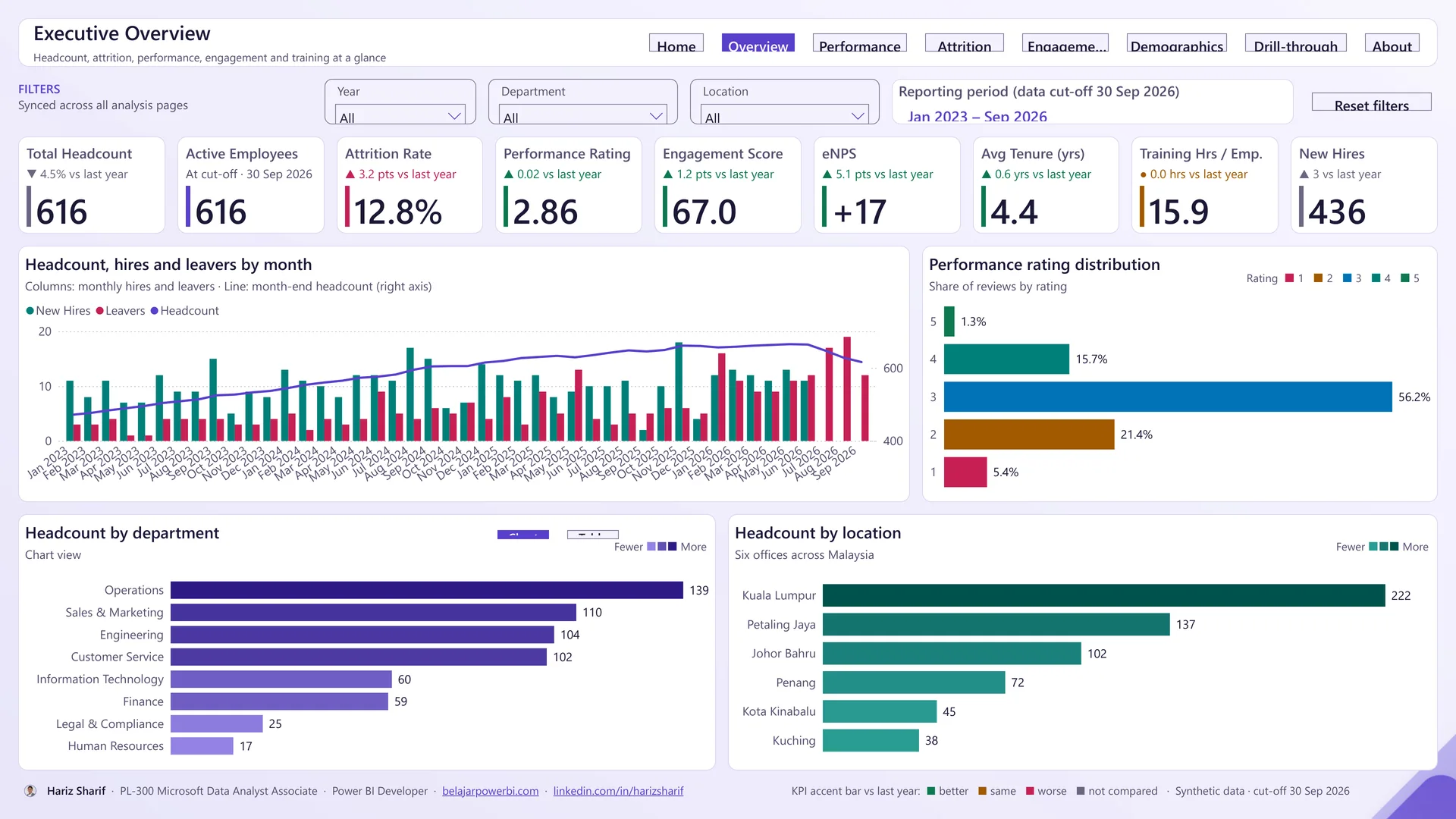Open the Engagement page tab
The width and height of the screenshot is (1456, 819).
1065,43
